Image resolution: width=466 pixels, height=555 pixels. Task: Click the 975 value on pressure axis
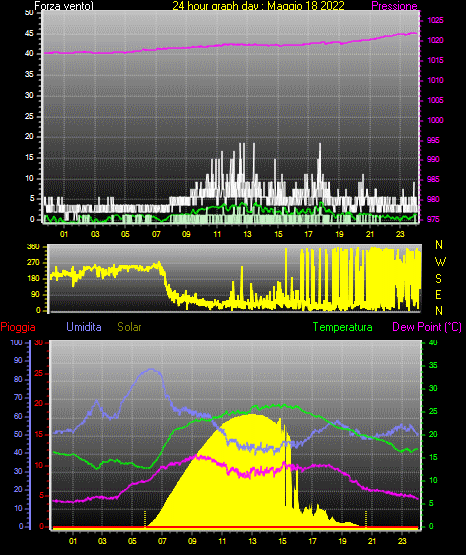[433, 219]
